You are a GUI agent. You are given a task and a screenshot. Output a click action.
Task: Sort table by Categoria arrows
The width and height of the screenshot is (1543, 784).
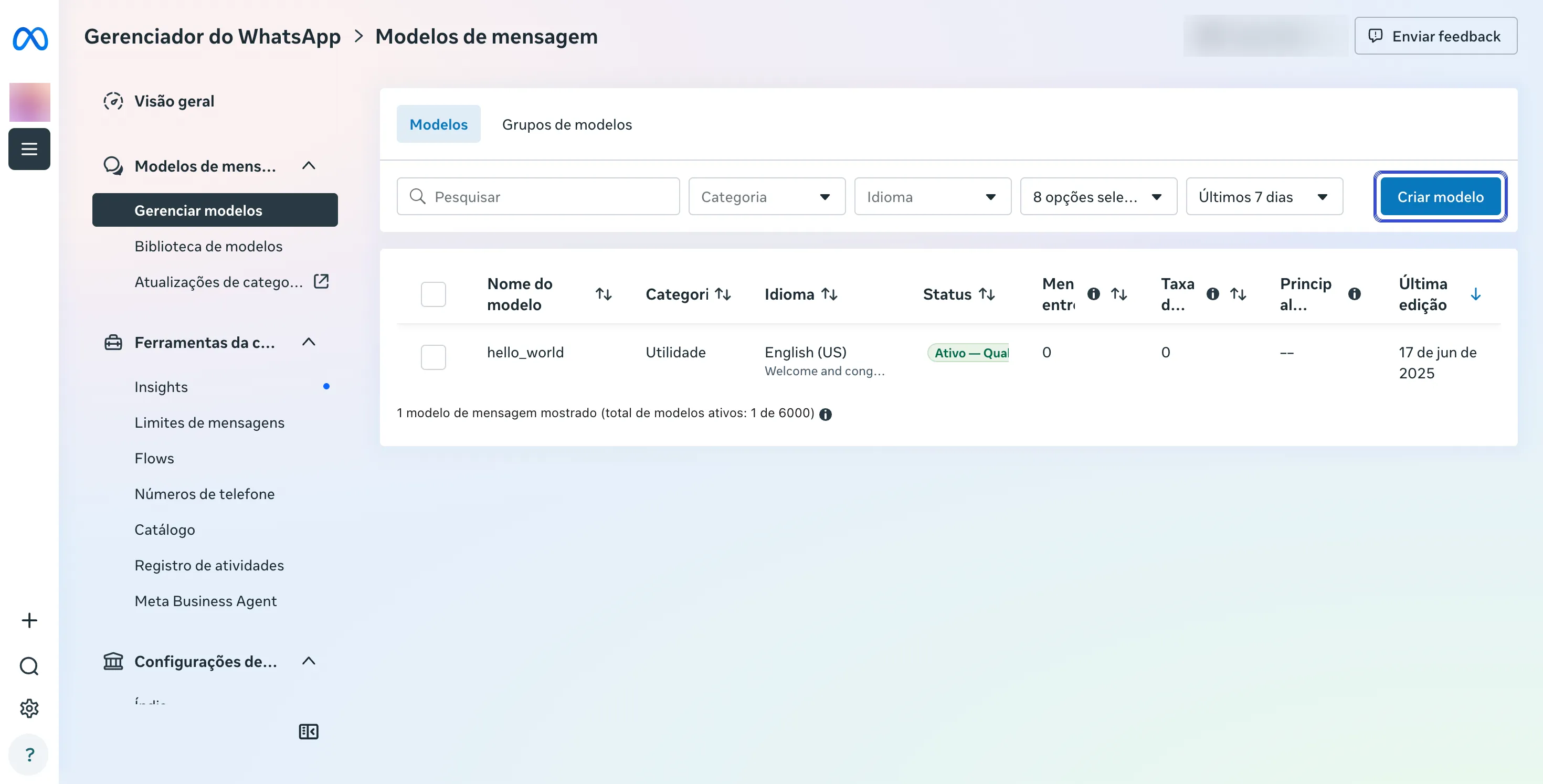point(723,294)
